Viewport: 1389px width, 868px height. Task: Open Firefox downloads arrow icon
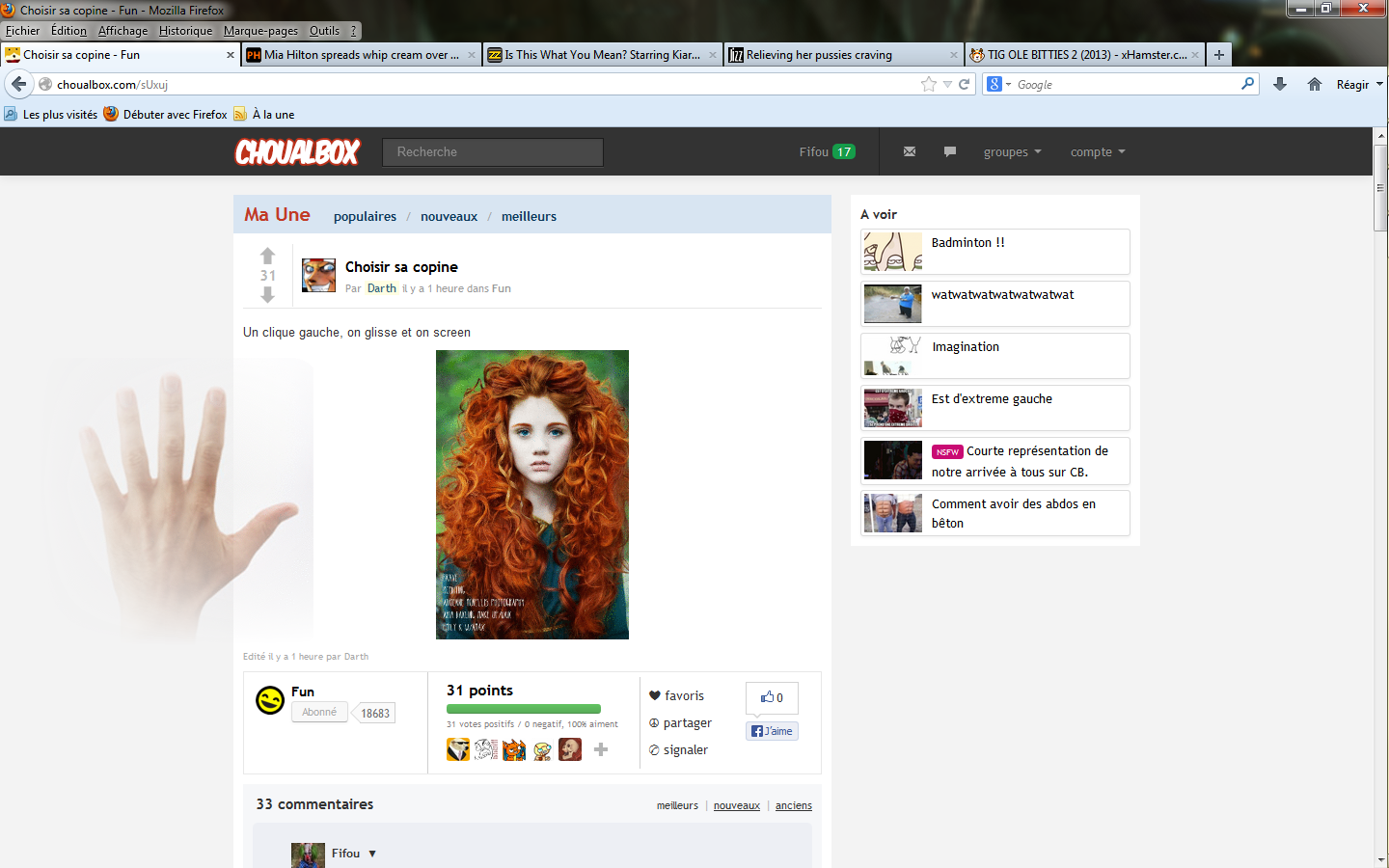coord(1280,84)
